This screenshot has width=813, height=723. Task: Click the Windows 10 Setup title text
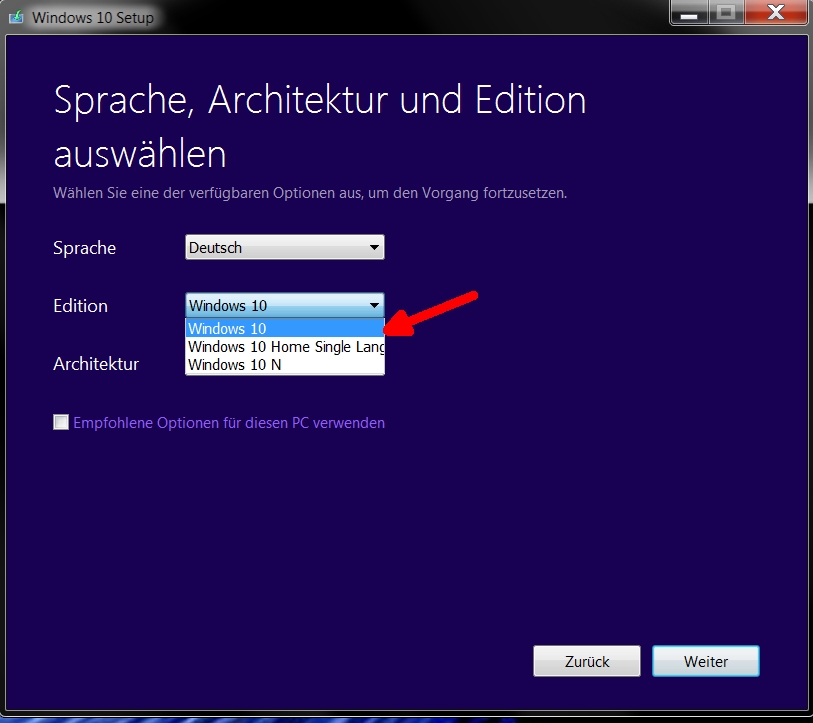[x=93, y=18]
